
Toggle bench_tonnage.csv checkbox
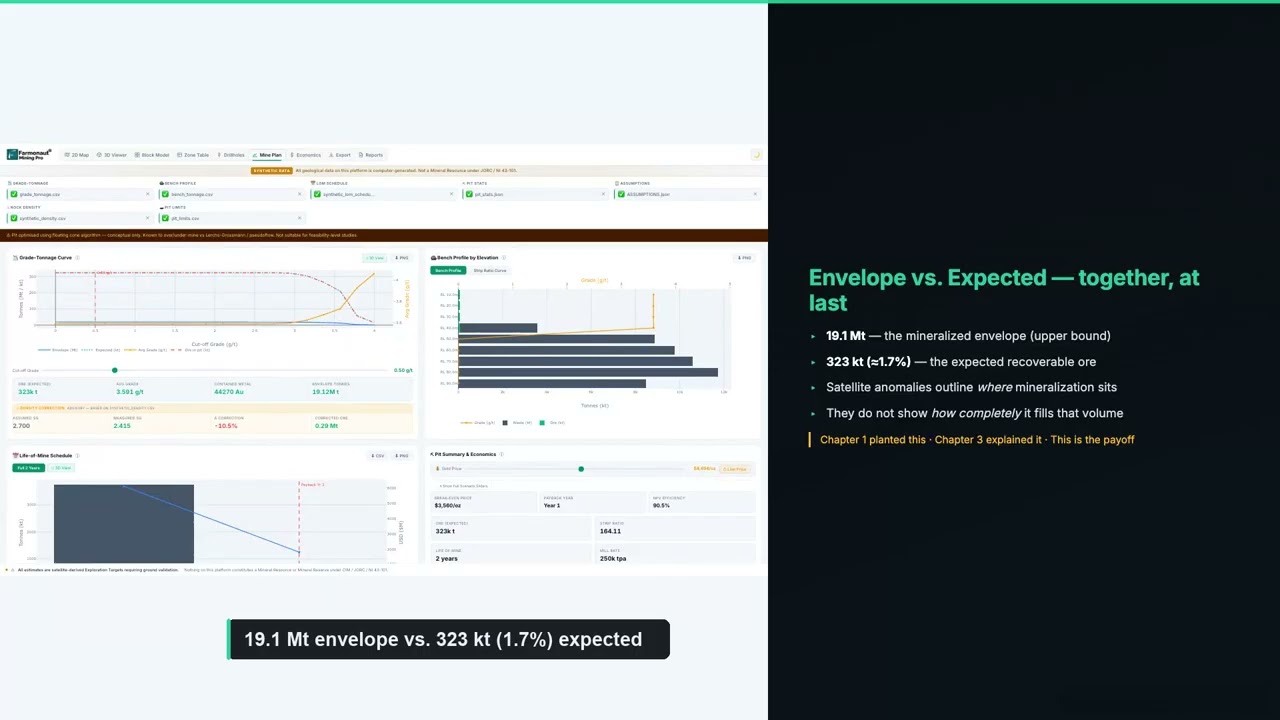coord(166,194)
